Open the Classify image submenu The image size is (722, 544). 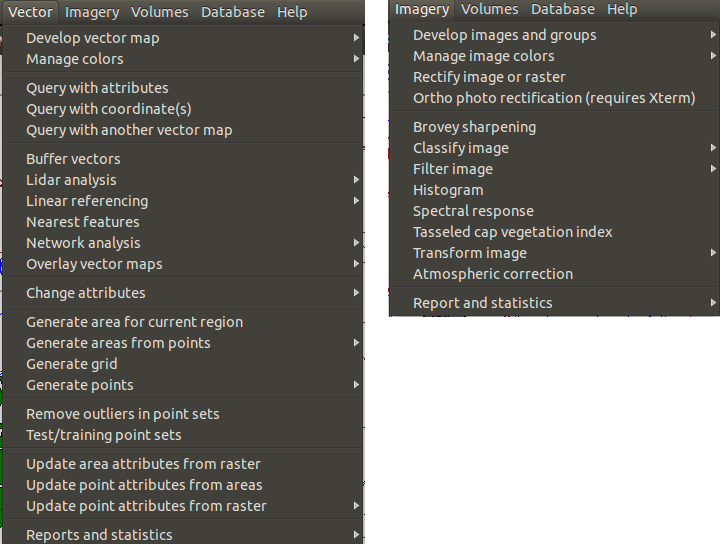[554, 148]
